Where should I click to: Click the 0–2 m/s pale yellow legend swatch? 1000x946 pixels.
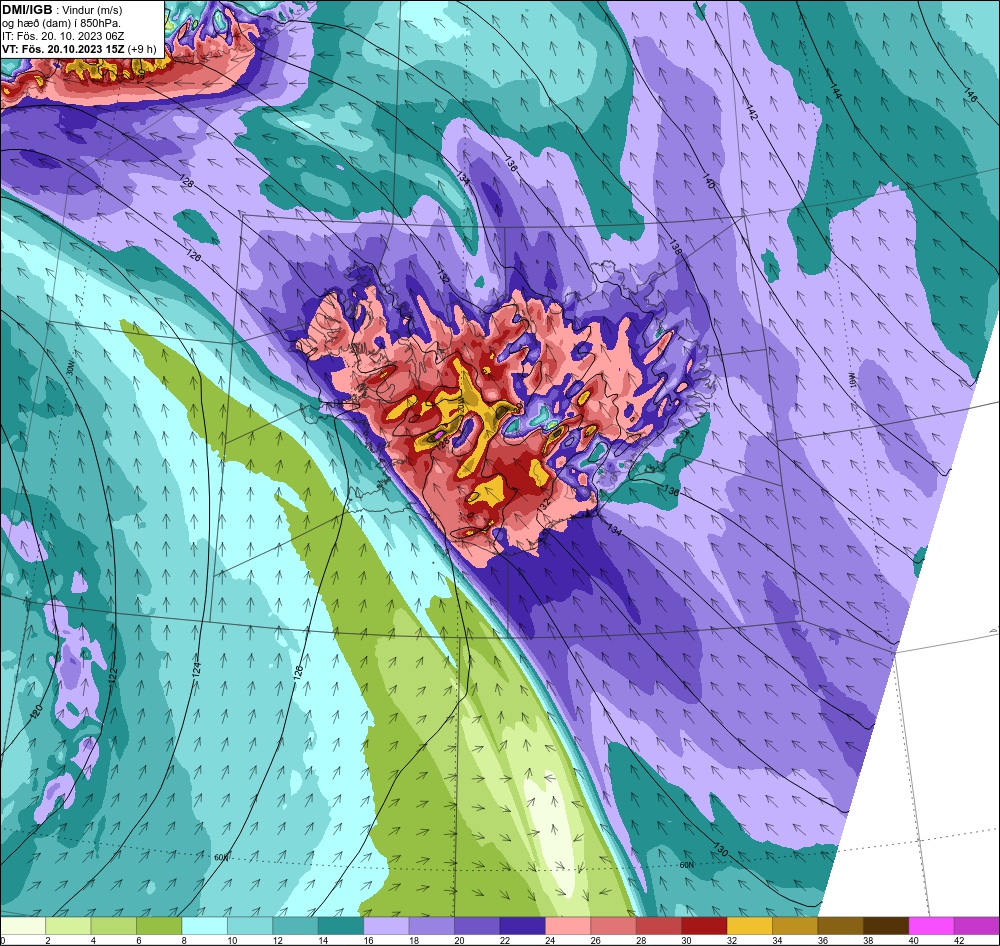coord(23,926)
